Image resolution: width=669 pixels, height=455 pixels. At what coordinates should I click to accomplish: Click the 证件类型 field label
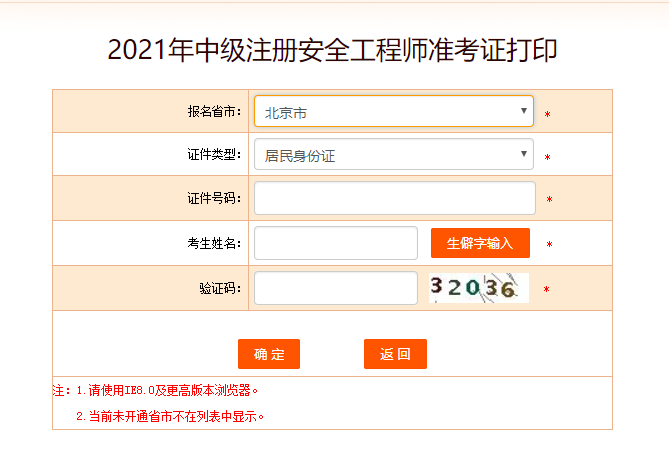pyautogui.click(x=214, y=155)
